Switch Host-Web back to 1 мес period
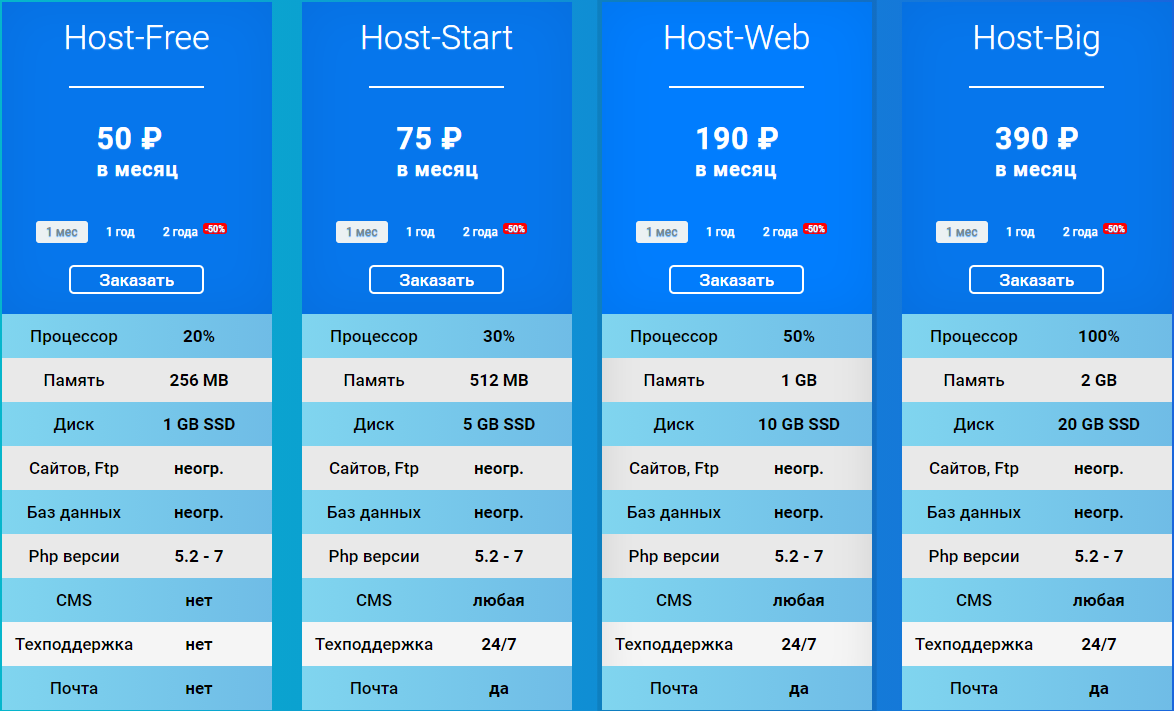 tap(661, 231)
